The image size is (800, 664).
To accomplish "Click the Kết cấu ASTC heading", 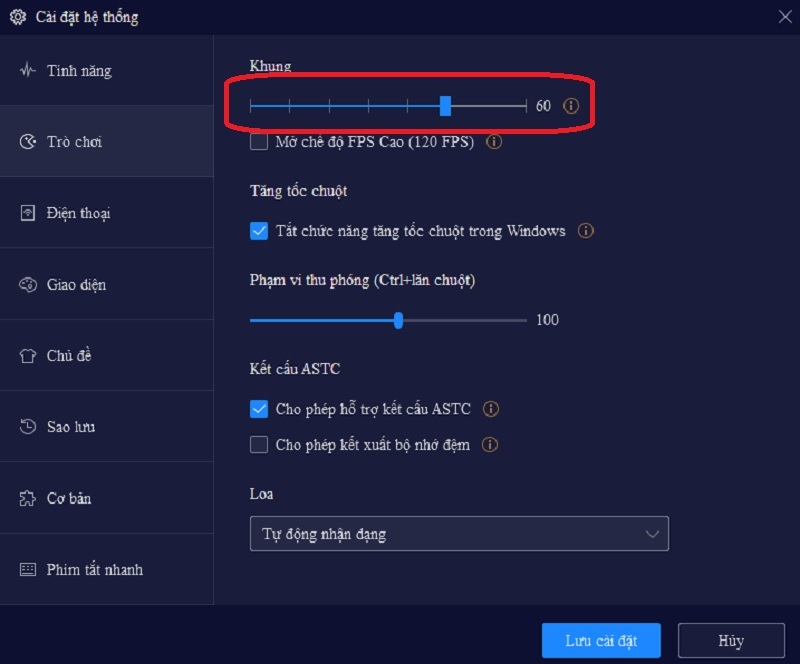I will [294, 368].
